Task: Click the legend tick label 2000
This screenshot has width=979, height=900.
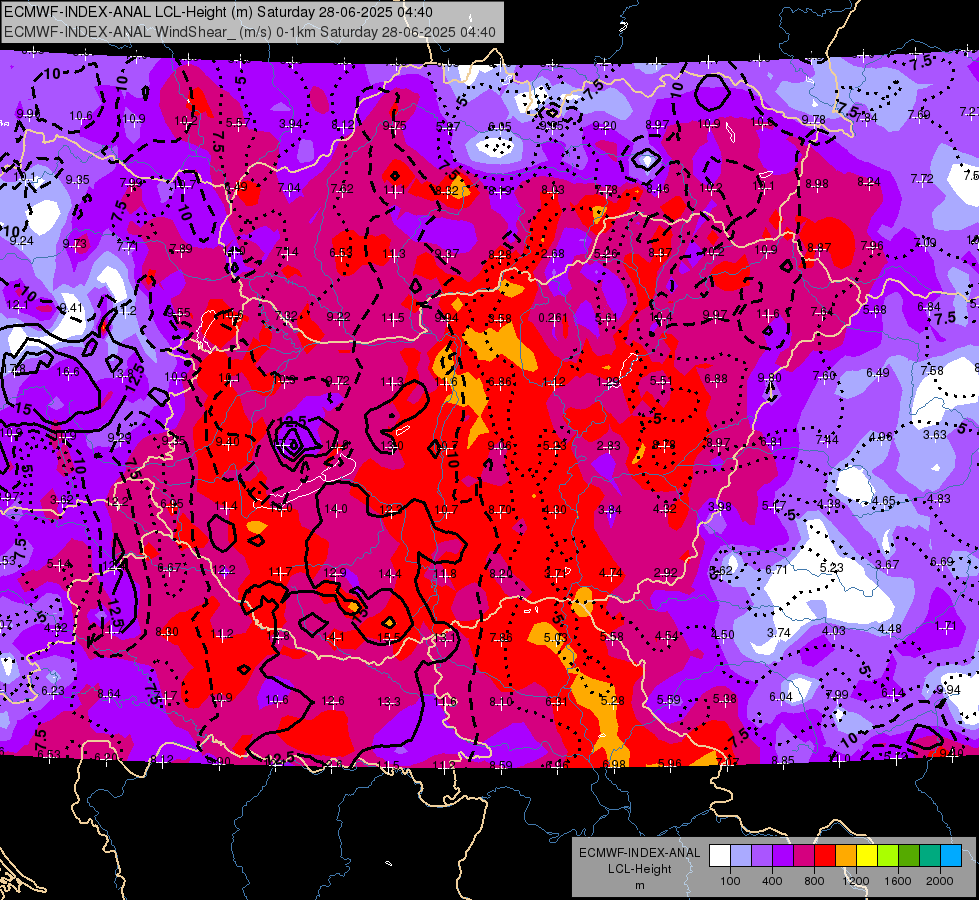Action: tap(939, 881)
